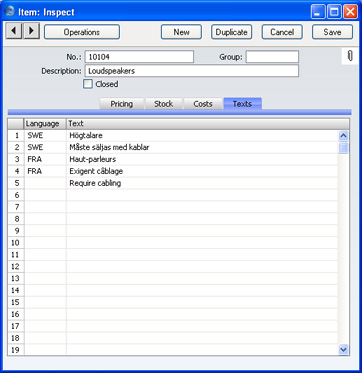Image resolution: width=362 pixels, height=373 pixels.
Task: Click the SWE language cell in row 1
Action: click(x=45, y=136)
